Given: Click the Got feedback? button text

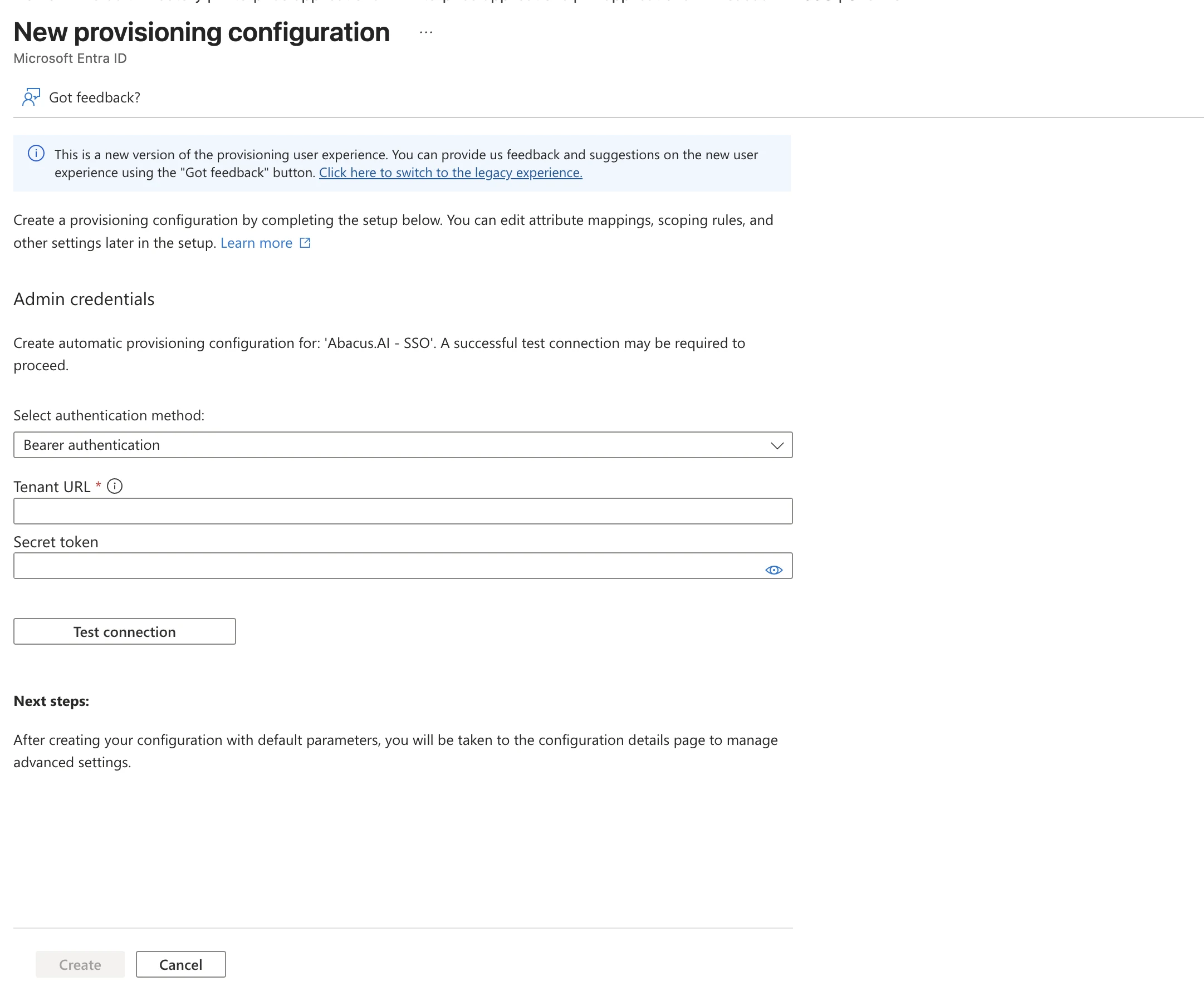Looking at the screenshot, I should coord(95,97).
